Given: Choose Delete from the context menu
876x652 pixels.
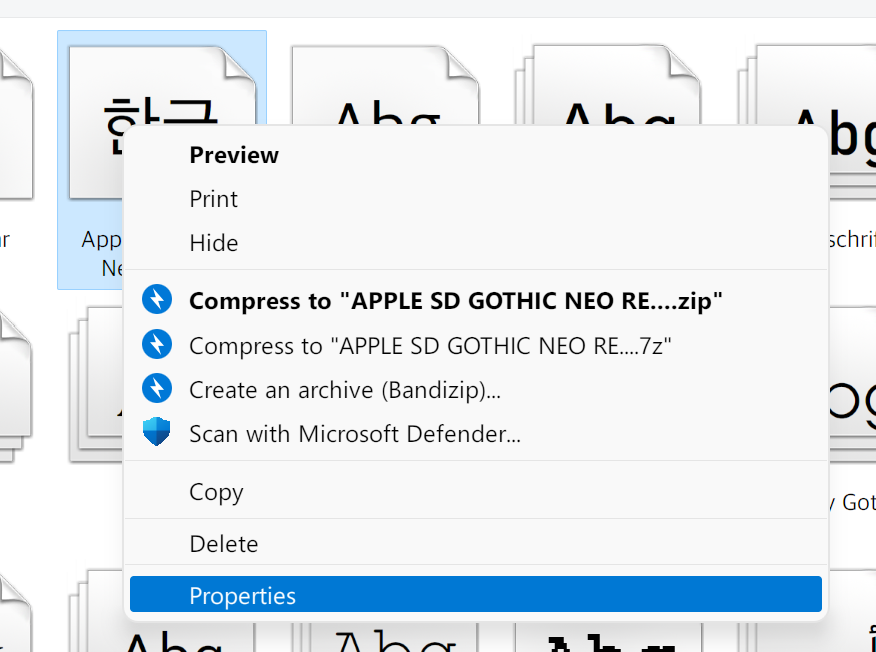Looking at the screenshot, I should tap(475, 544).
